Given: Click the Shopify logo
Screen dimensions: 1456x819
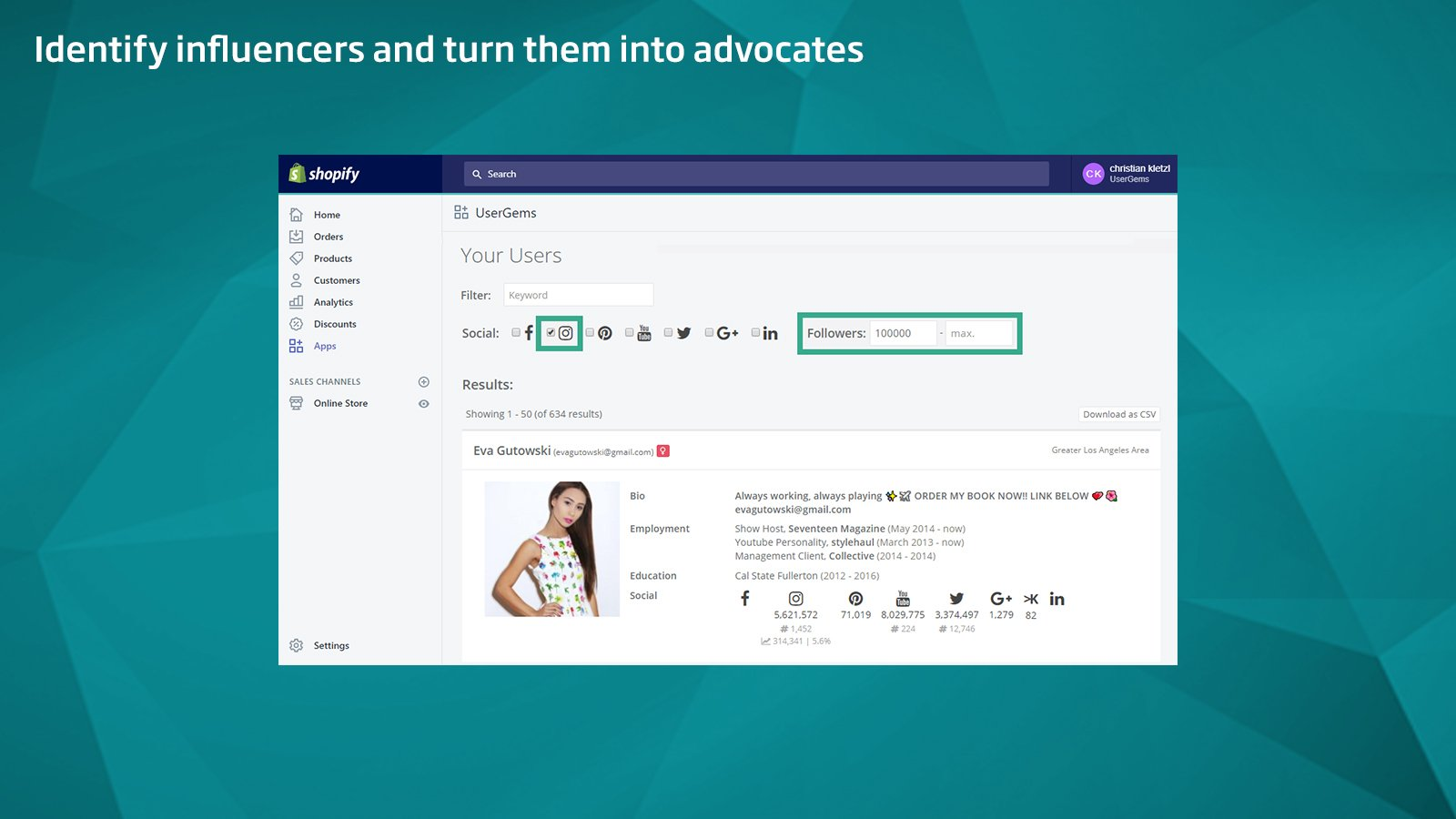Looking at the screenshot, I should [324, 173].
